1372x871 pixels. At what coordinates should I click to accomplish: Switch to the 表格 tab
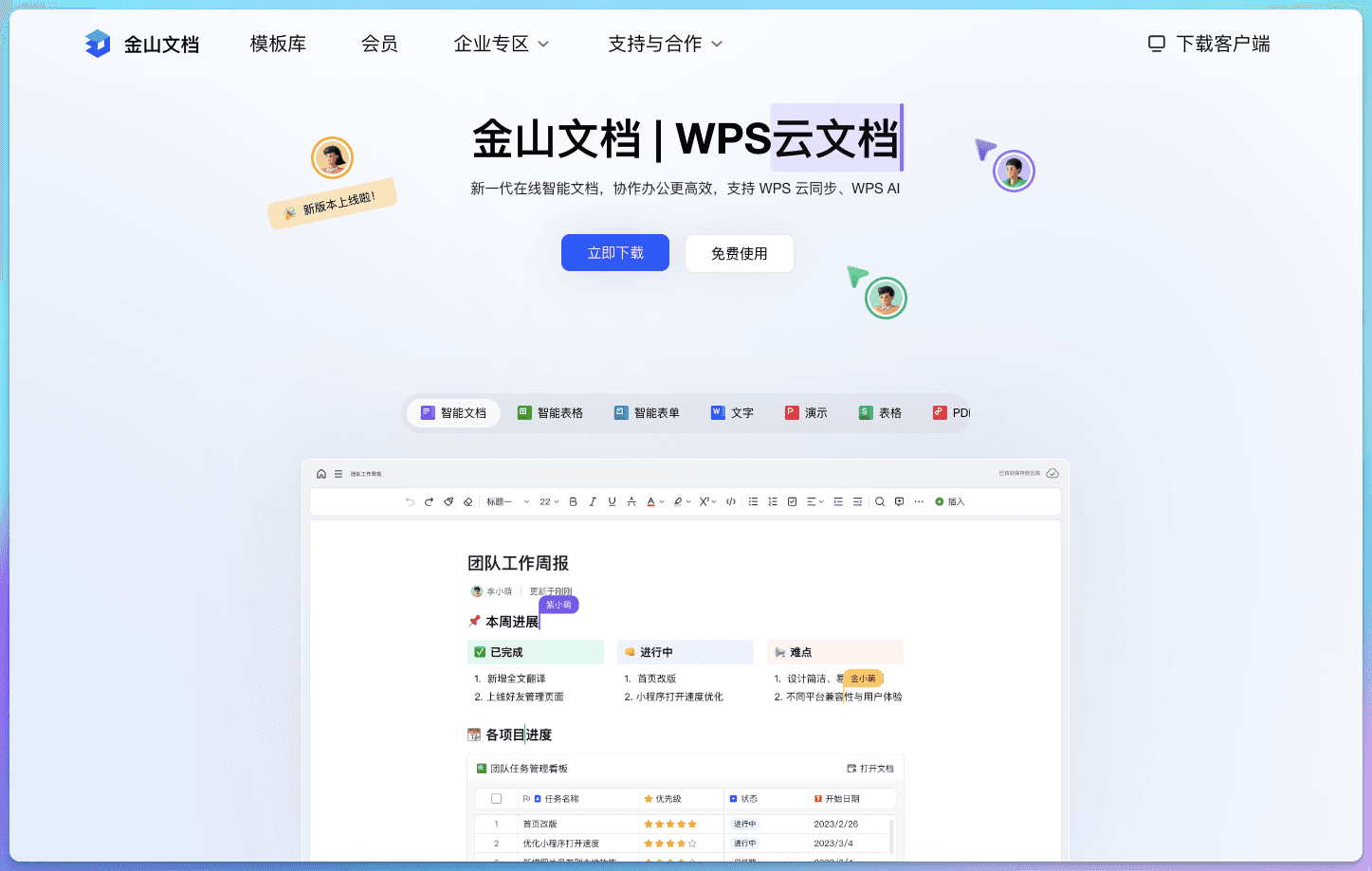[880, 413]
